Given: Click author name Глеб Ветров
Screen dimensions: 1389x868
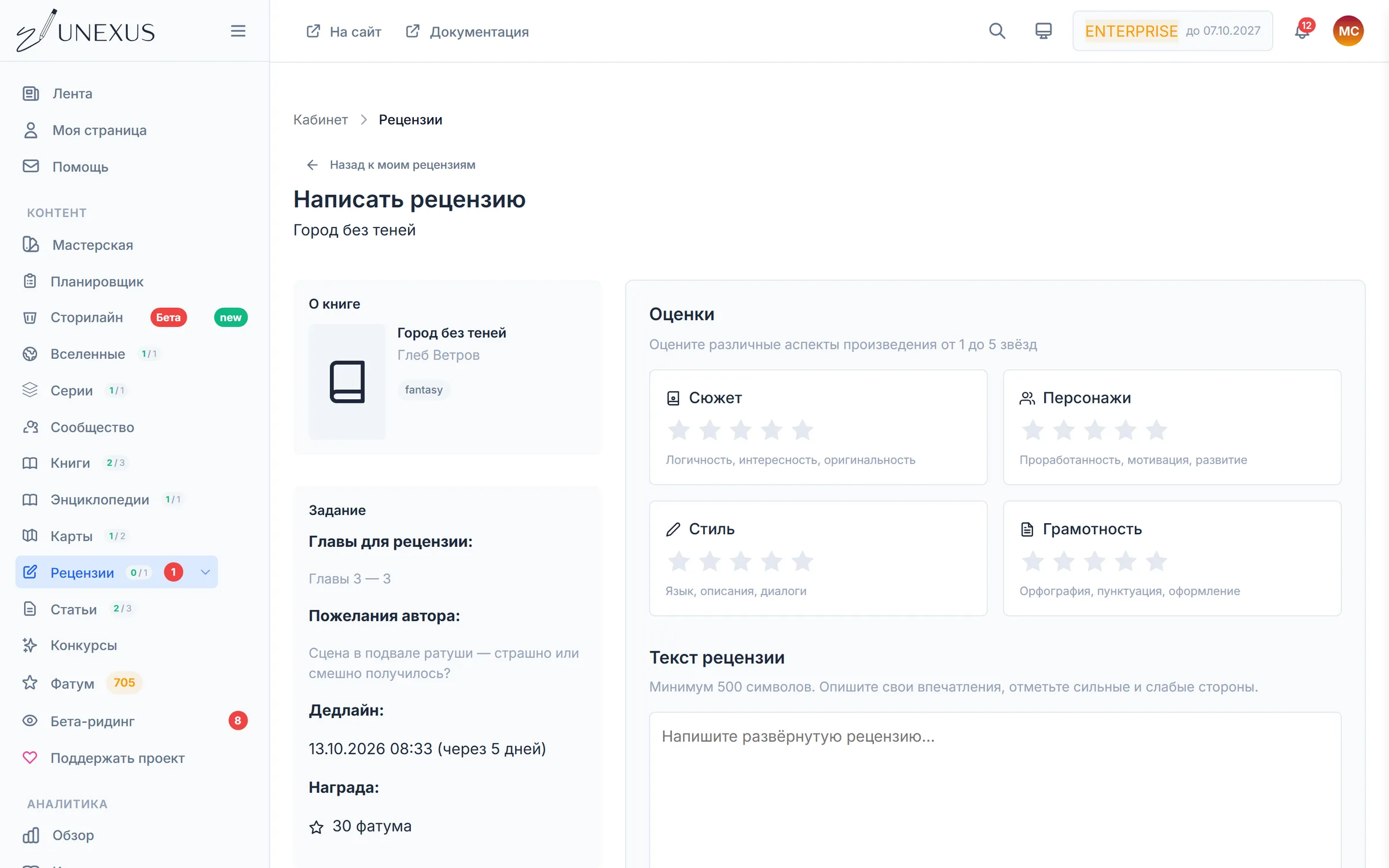Looking at the screenshot, I should [x=438, y=355].
